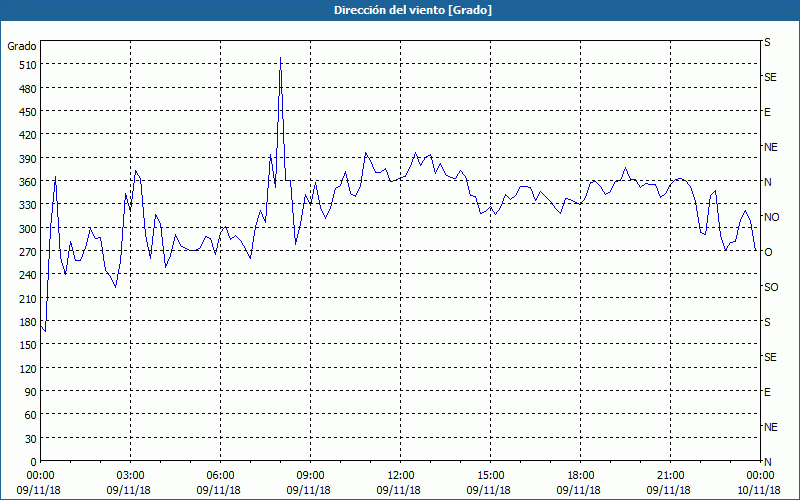Click the 150 degree axis label

pyautogui.click(x=27, y=345)
